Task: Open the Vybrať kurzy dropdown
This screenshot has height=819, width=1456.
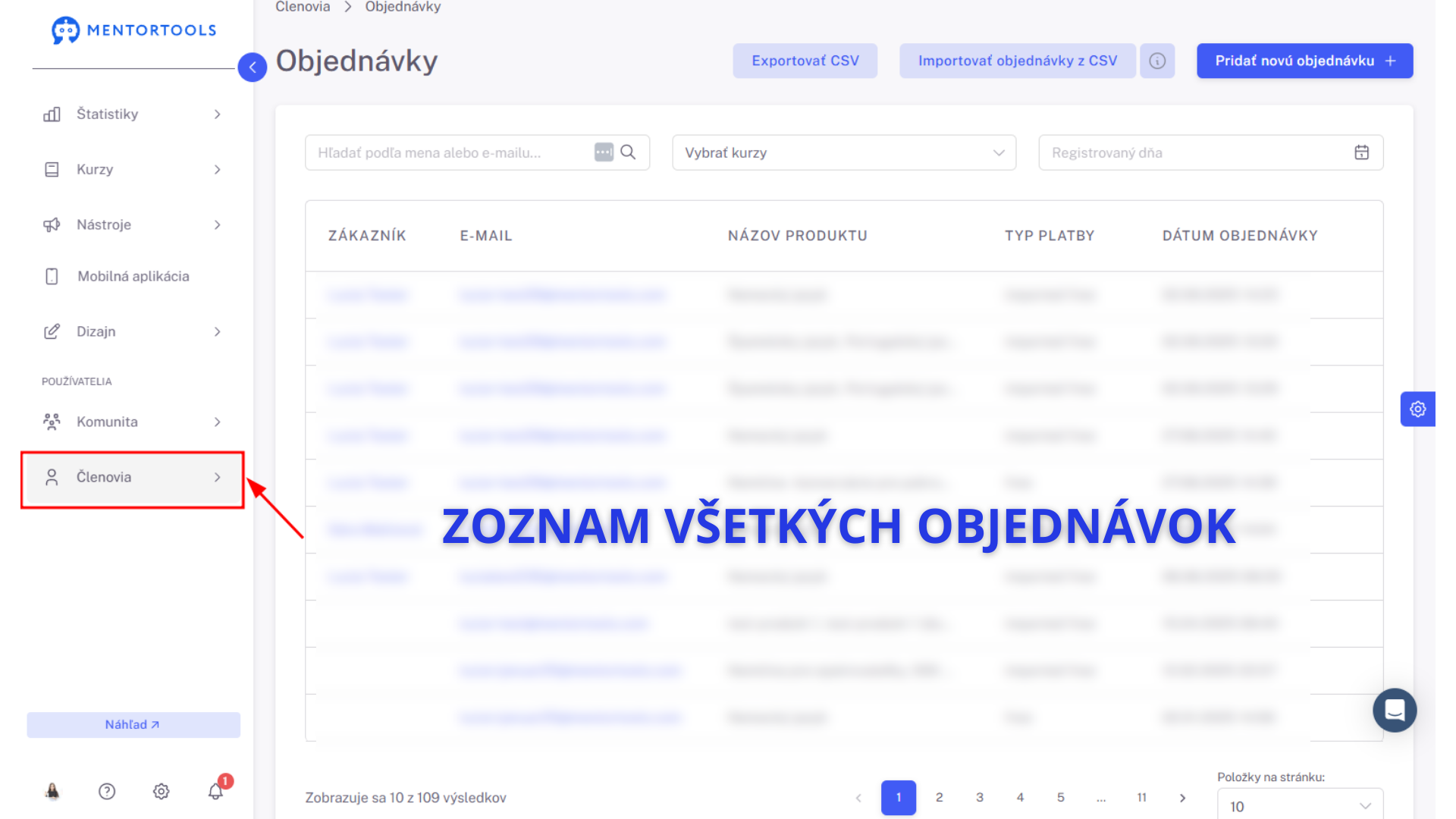Action: tap(843, 152)
